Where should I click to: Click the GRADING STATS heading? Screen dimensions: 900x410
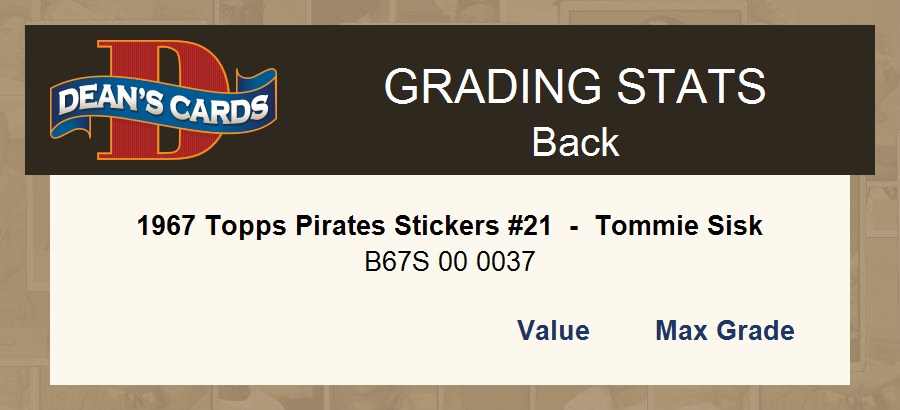(575, 87)
